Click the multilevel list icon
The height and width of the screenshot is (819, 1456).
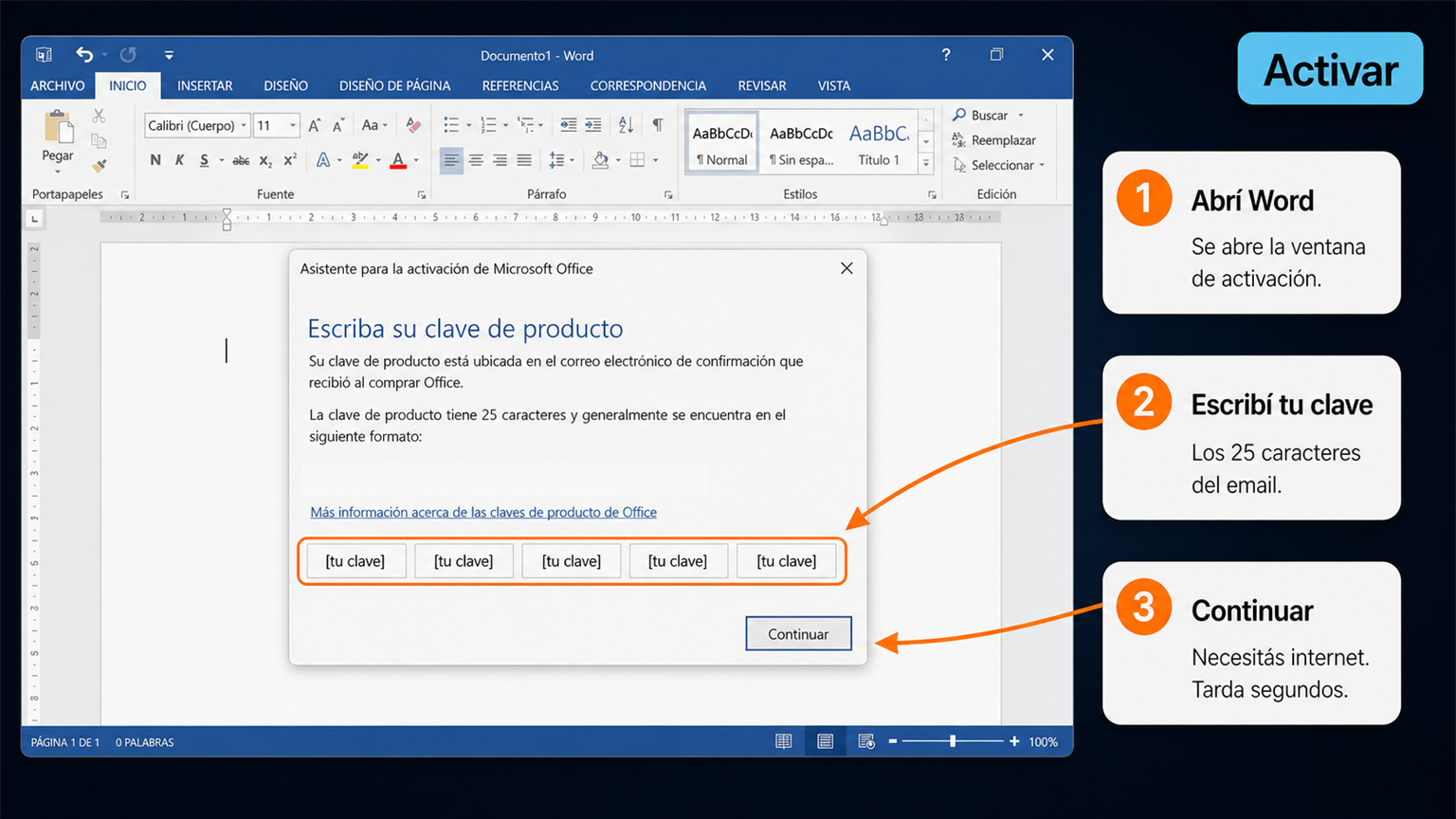pos(525,125)
